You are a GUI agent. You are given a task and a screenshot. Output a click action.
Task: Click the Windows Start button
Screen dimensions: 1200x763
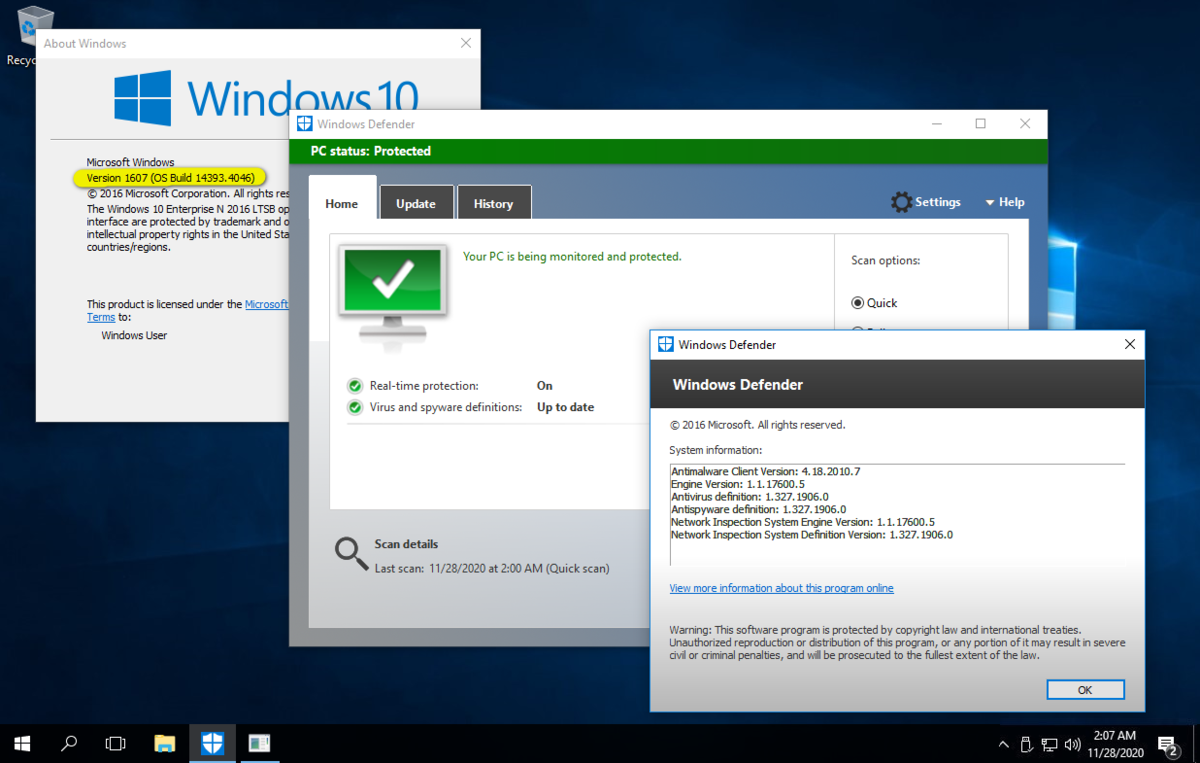22,743
